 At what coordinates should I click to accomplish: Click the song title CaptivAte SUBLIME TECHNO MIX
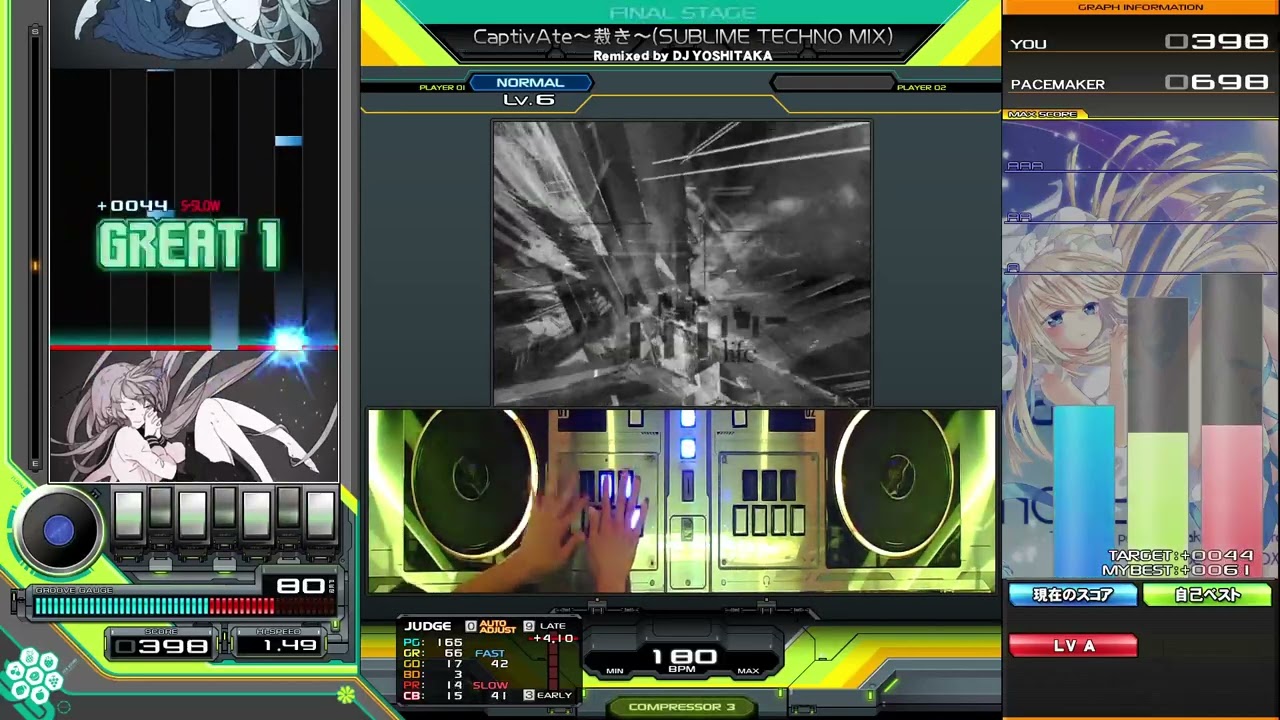click(682, 37)
